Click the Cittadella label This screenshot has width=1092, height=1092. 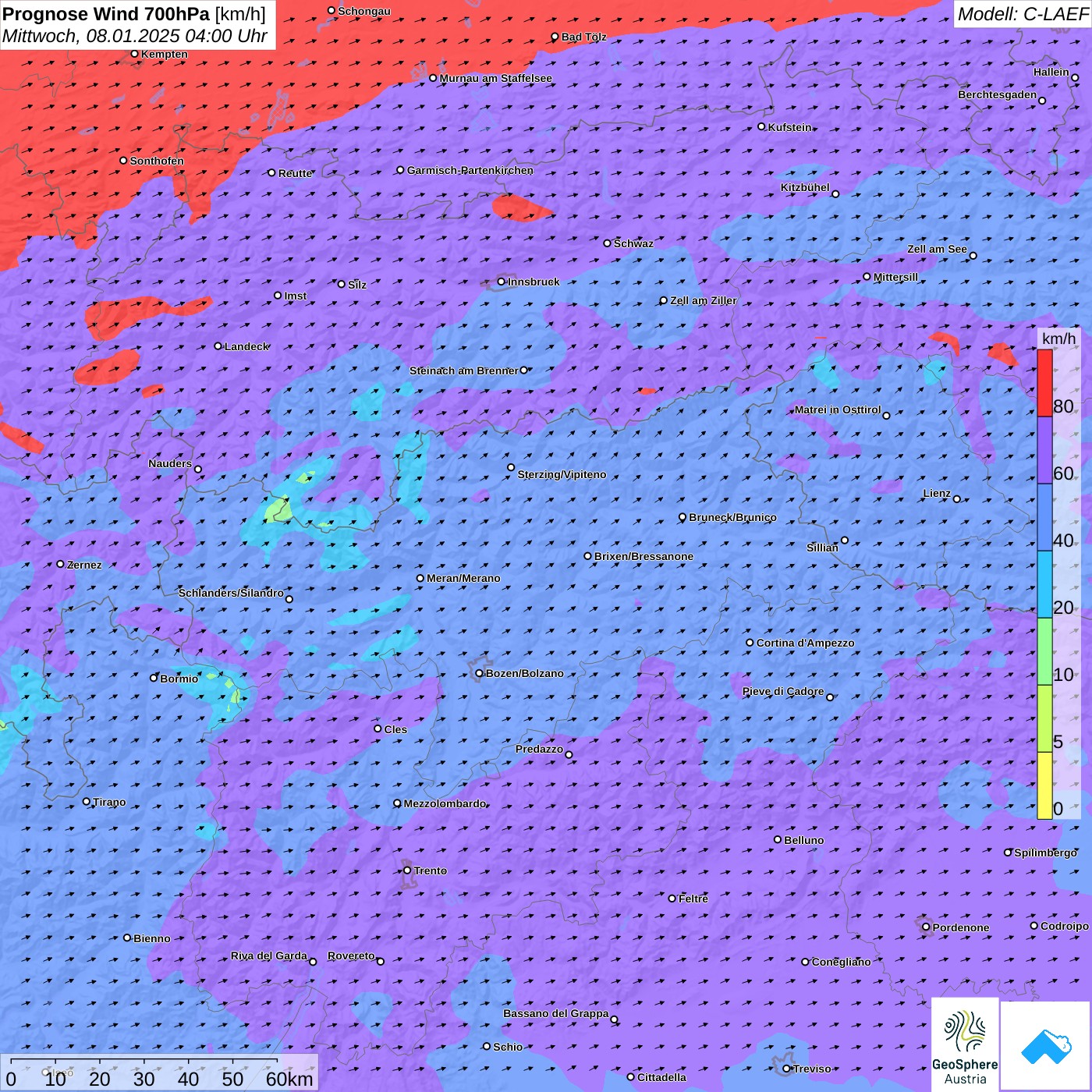(662, 1077)
